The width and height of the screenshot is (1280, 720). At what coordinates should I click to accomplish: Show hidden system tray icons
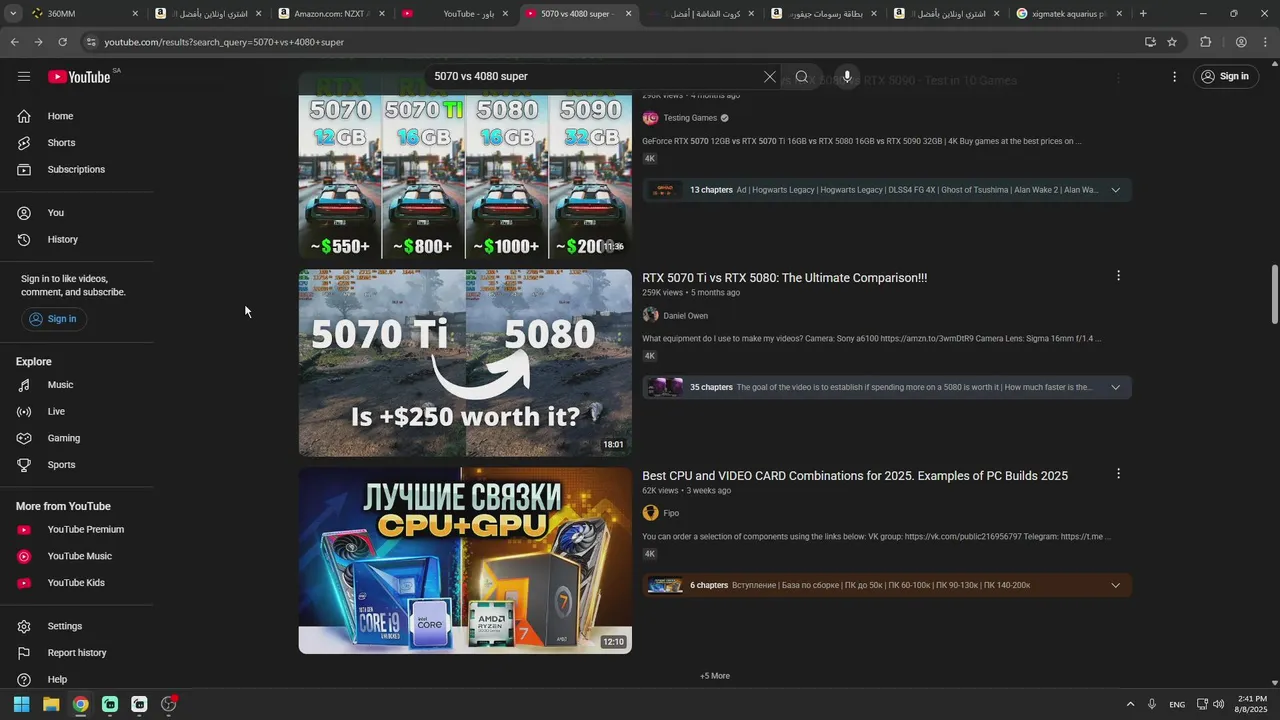[1130, 704]
